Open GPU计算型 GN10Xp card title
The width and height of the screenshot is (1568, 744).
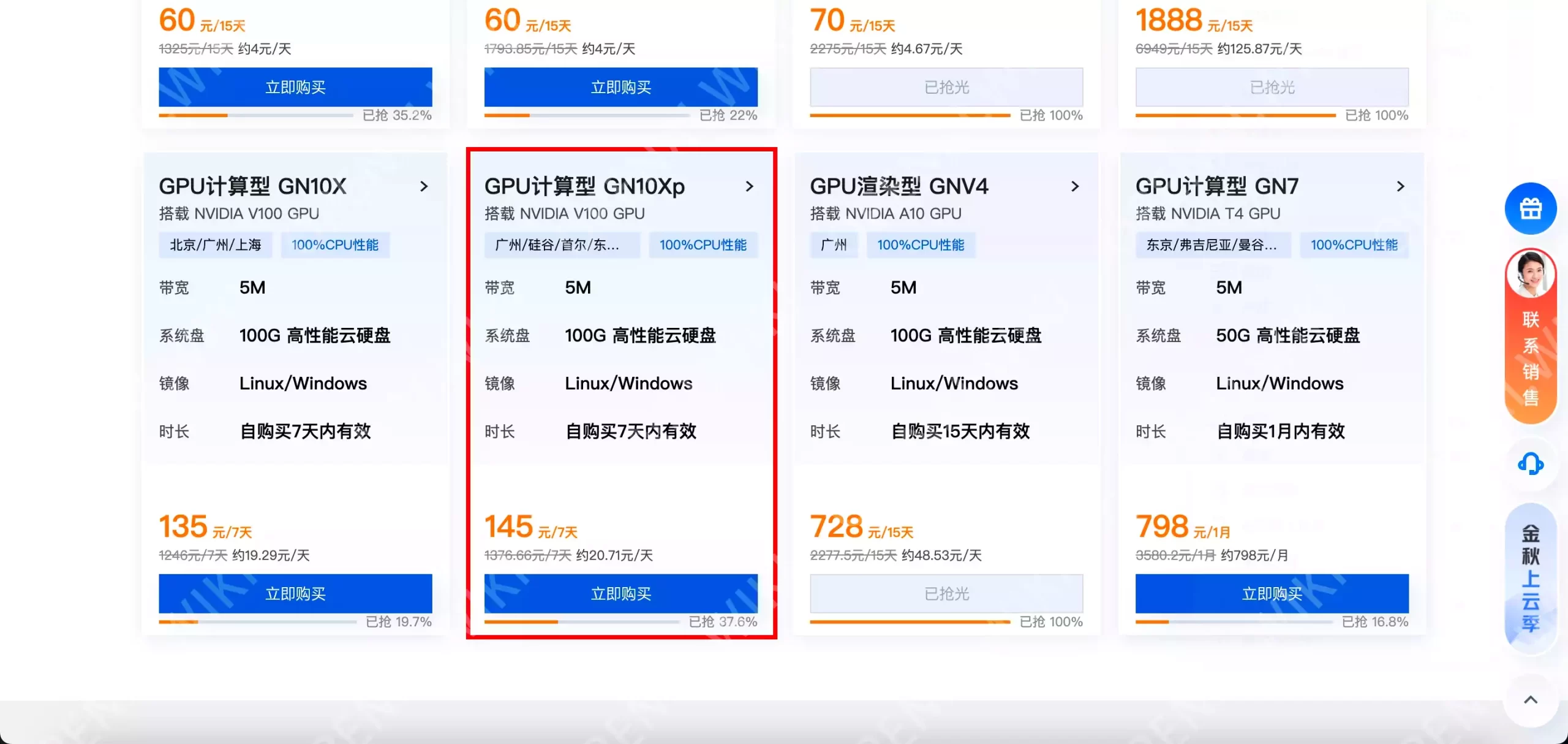pyautogui.click(x=584, y=186)
